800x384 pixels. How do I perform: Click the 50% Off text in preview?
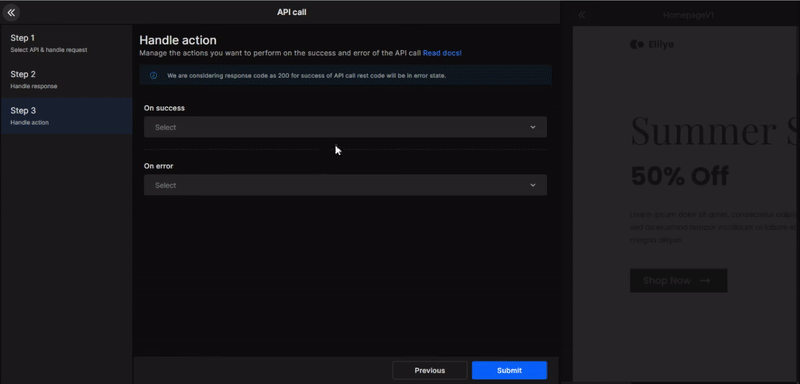[680, 176]
